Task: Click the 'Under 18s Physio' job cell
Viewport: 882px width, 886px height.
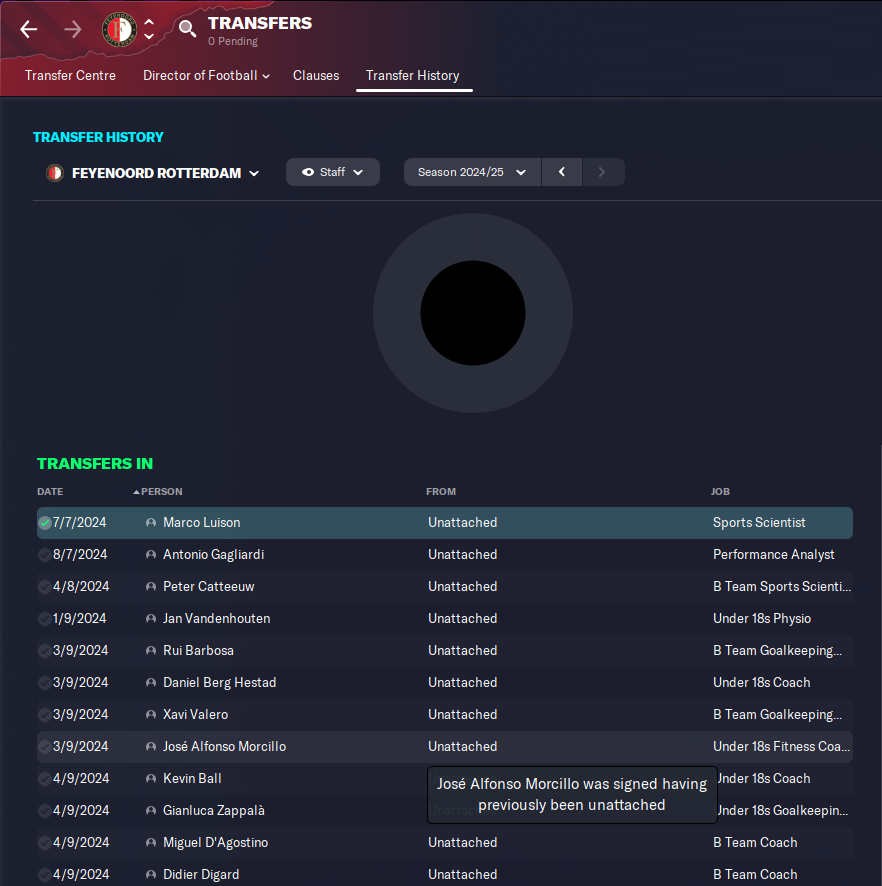Action: (762, 619)
